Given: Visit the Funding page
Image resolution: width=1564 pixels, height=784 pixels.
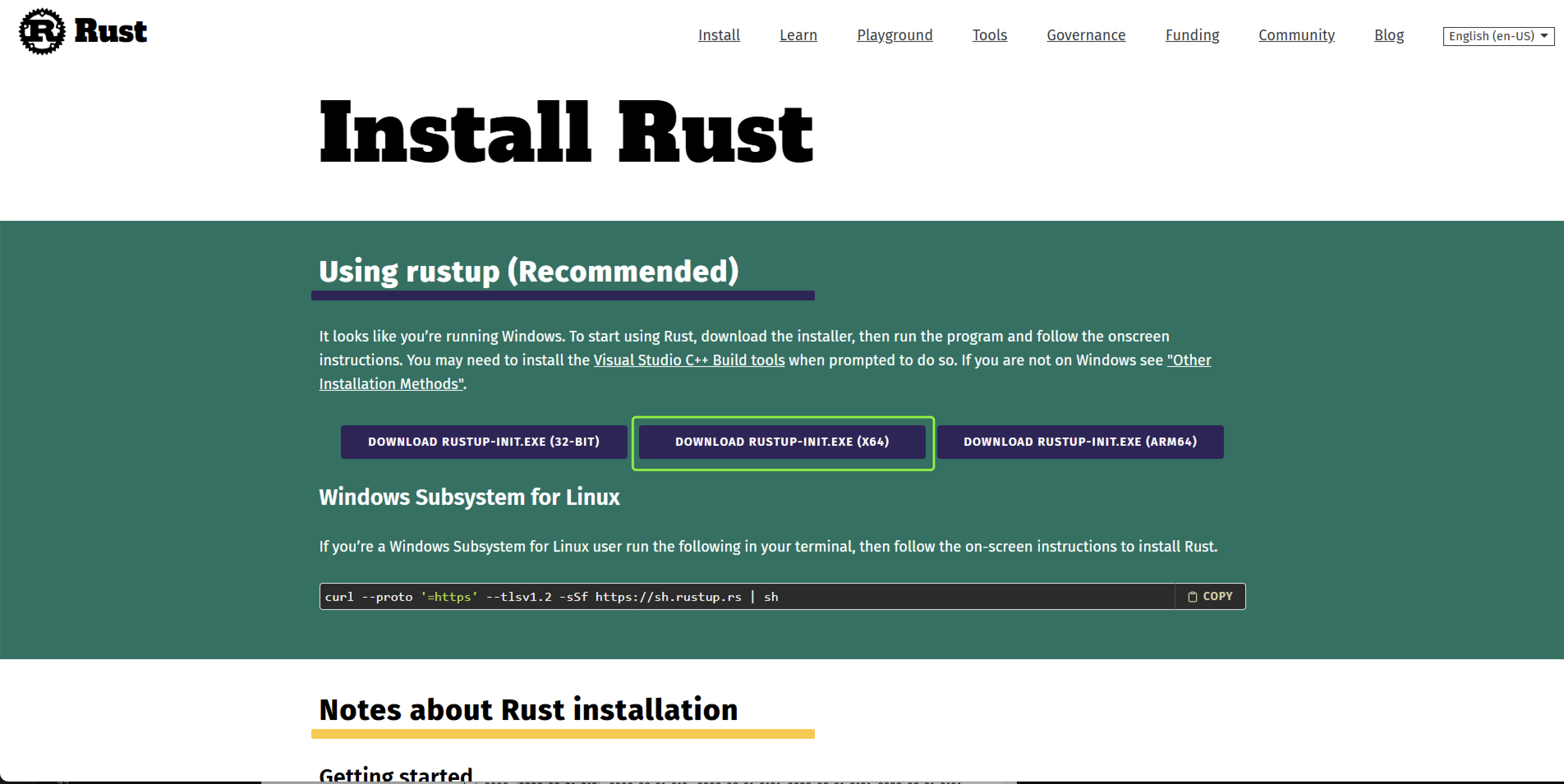Looking at the screenshot, I should pyautogui.click(x=1192, y=35).
